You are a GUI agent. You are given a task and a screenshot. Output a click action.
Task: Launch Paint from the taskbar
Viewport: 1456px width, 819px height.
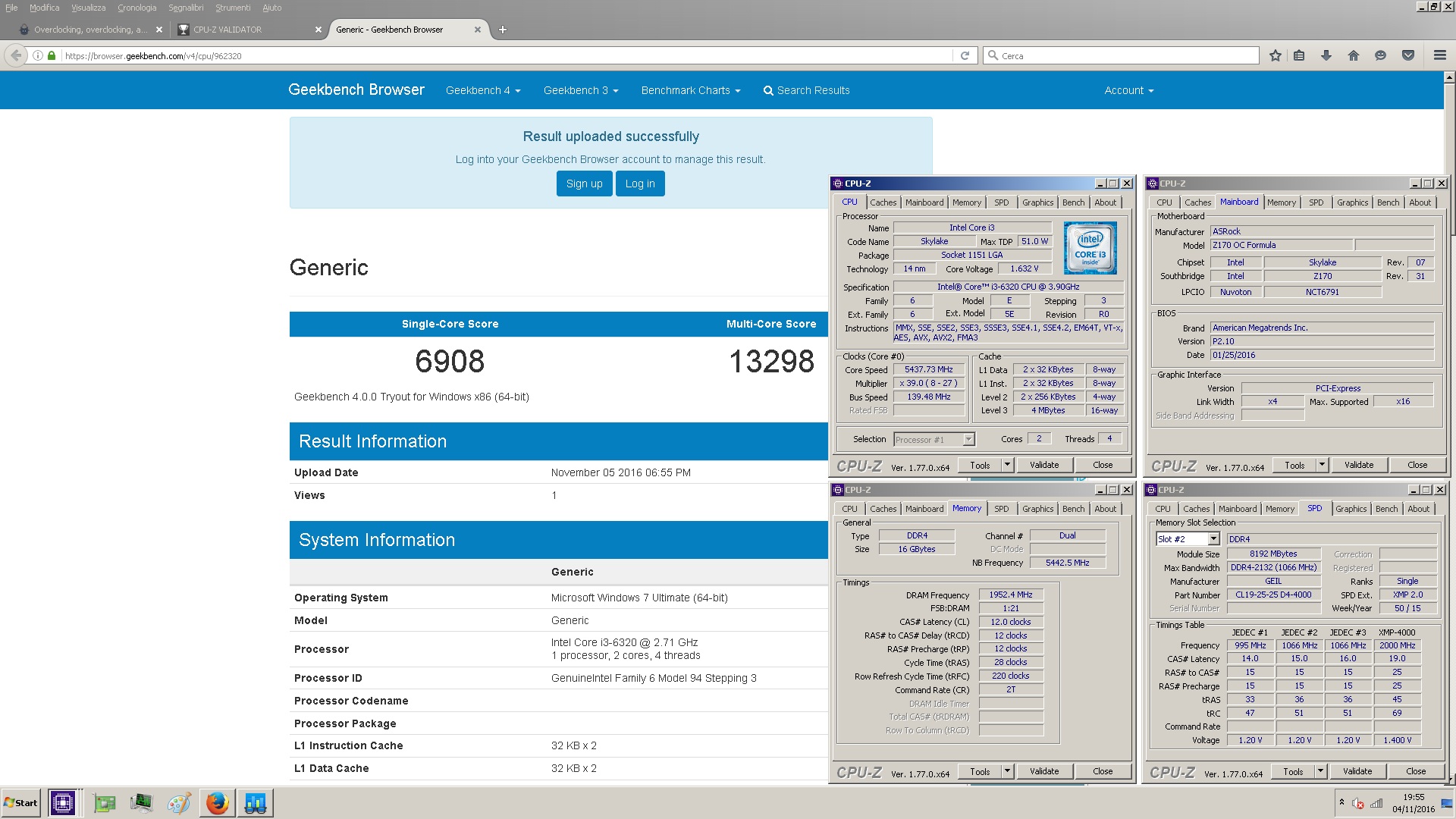(x=179, y=802)
